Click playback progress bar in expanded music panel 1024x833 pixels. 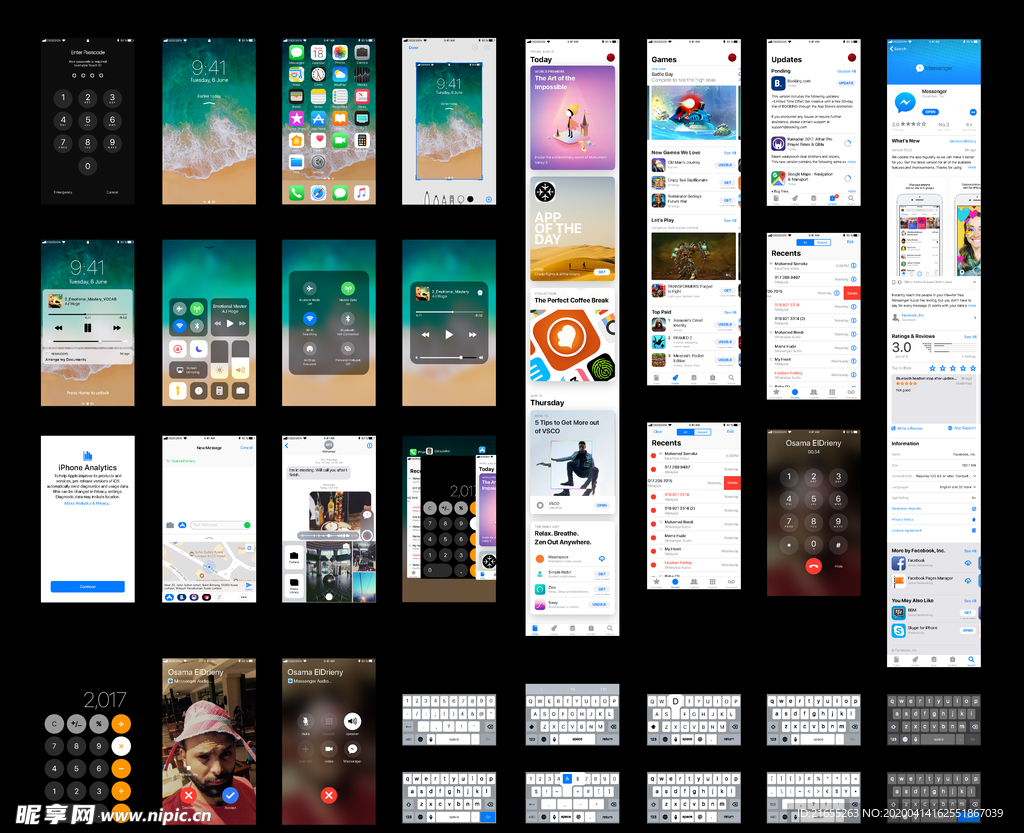[449, 312]
